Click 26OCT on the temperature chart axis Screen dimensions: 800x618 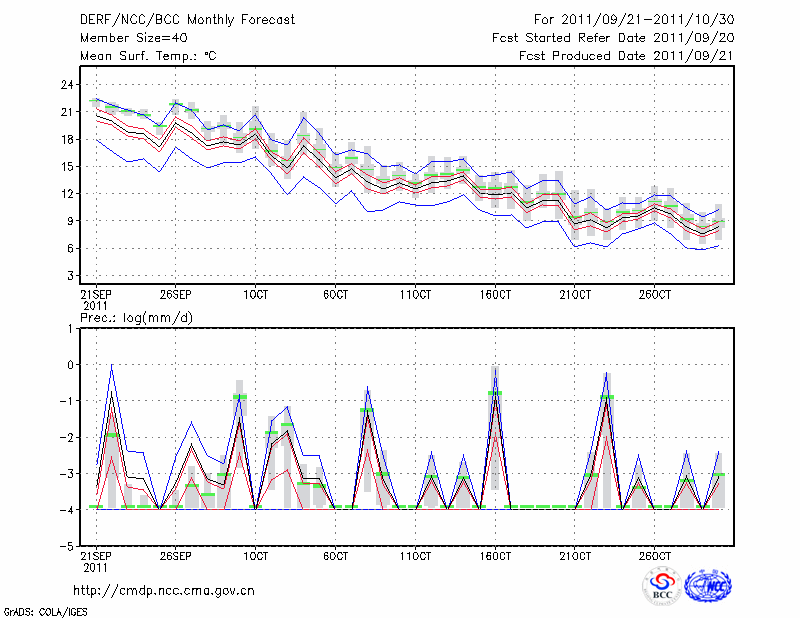pos(655,297)
